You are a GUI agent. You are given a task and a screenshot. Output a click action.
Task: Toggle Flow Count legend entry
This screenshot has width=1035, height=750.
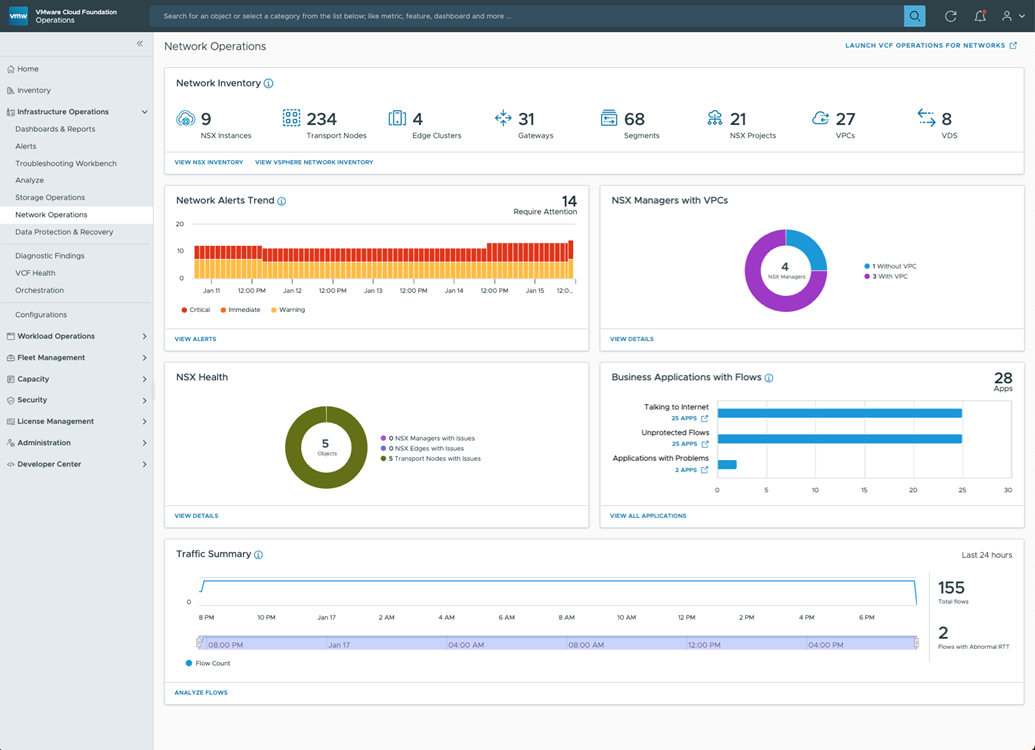click(208, 664)
